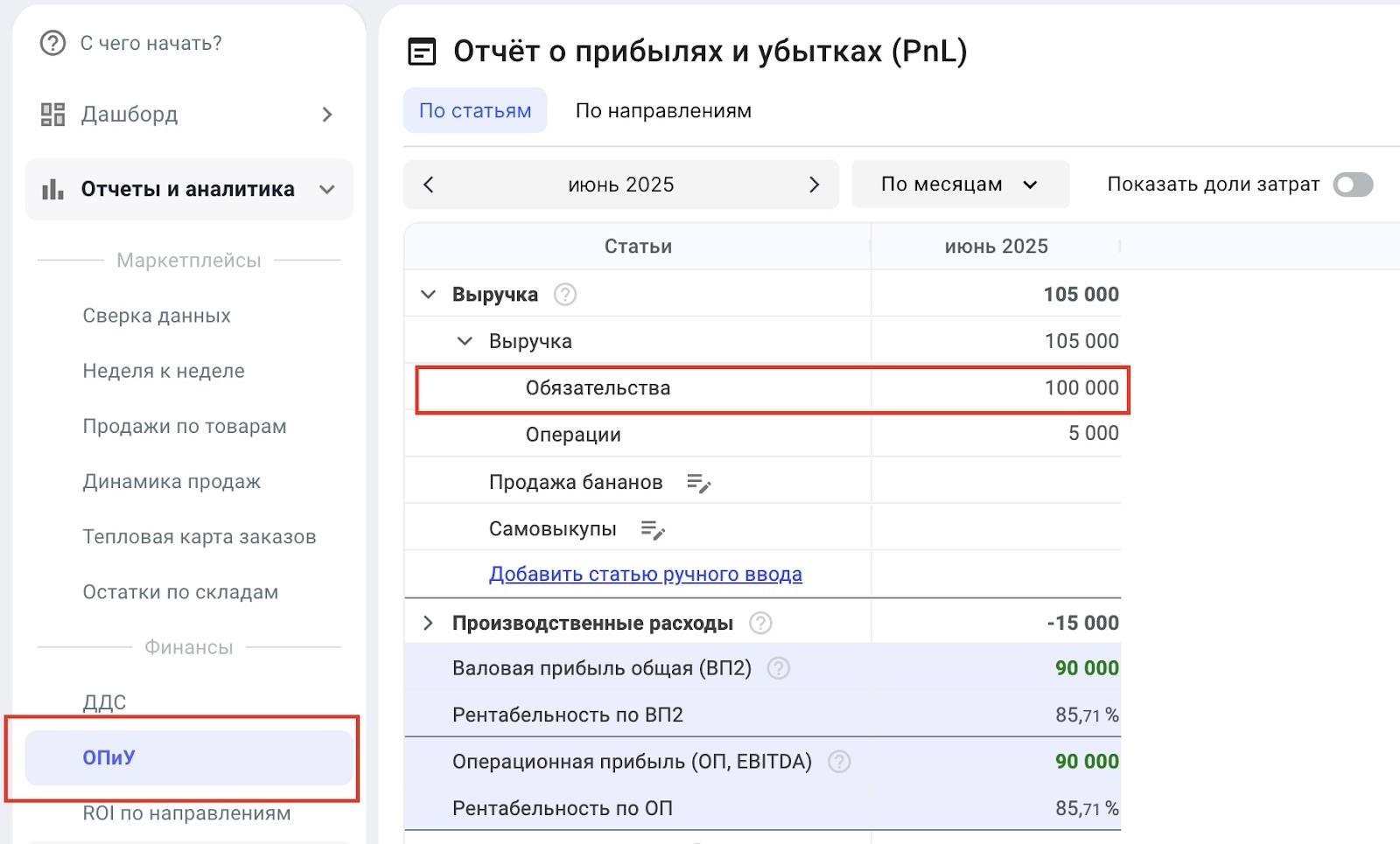Screen dimensions: 1400x844
Task: Open the По месяцам dropdown
Action: click(x=960, y=185)
